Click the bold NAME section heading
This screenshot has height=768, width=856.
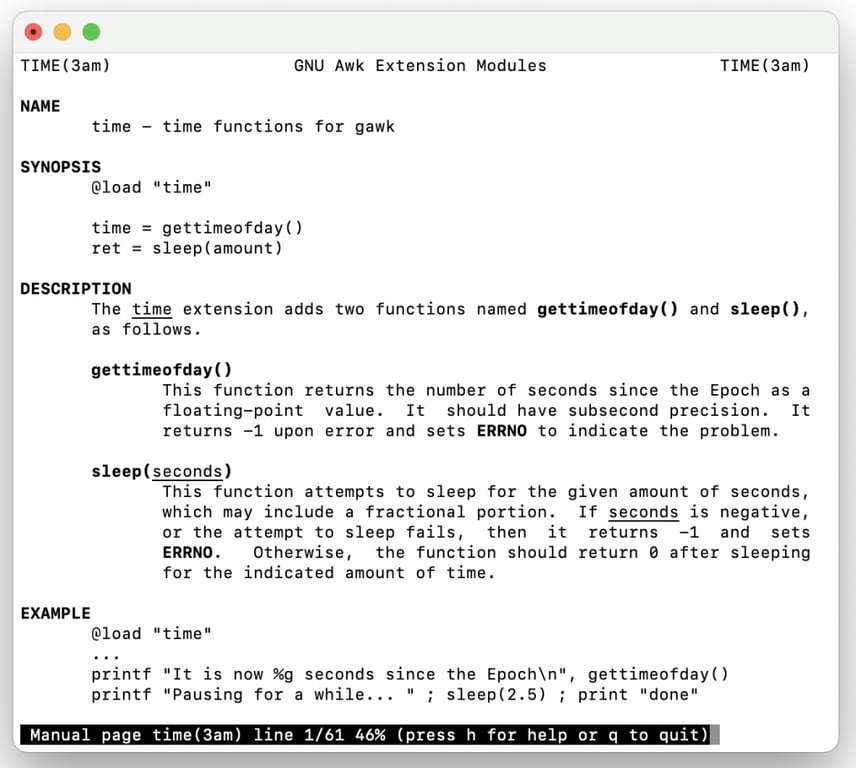(40, 106)
